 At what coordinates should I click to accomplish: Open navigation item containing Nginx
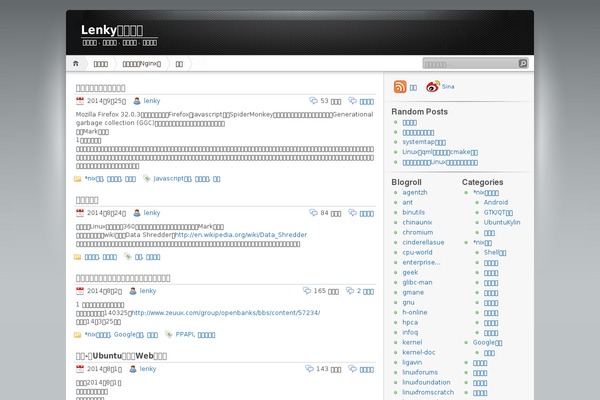(142, 64)
